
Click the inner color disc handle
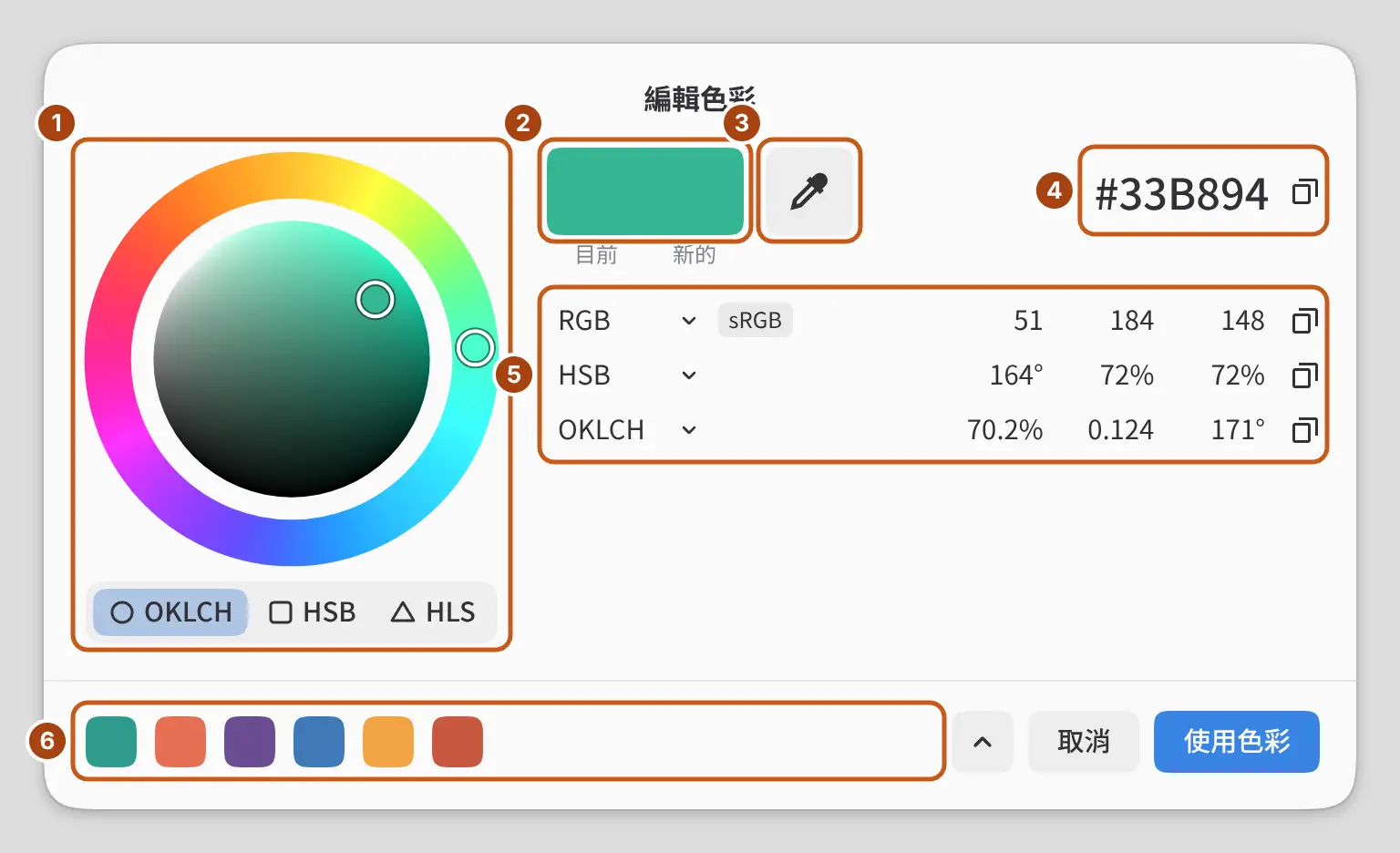click(x=375, y=299)
